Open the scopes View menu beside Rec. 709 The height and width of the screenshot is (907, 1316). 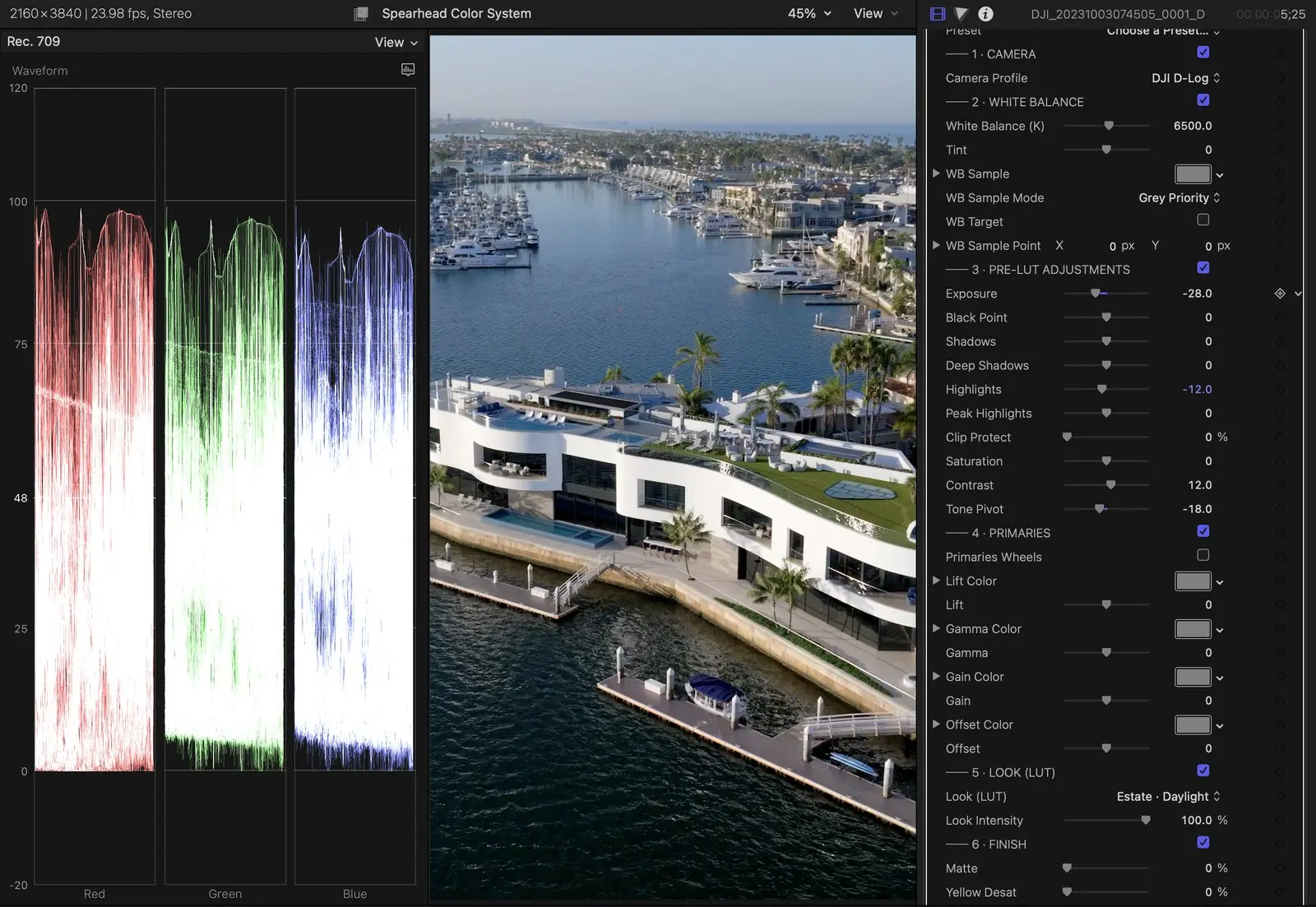point(396,43)
